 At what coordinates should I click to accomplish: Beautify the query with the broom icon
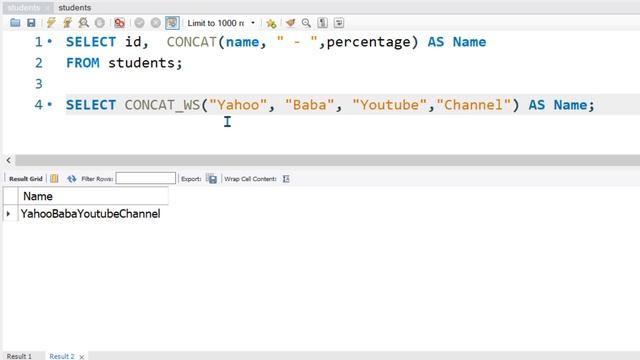[290, 23]
